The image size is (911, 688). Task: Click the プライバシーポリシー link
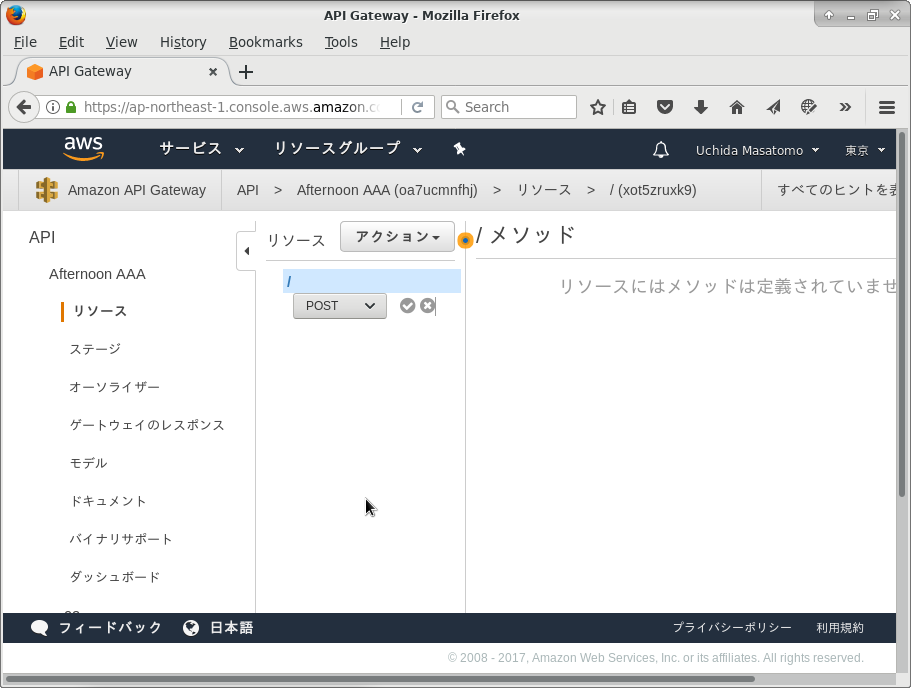pyautogui.click(x=732, y=628)
